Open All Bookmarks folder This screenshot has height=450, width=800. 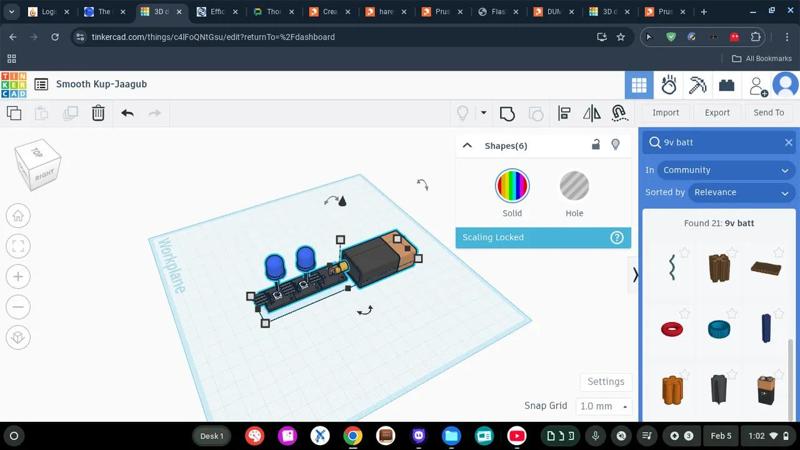click(x=761, y=59)
